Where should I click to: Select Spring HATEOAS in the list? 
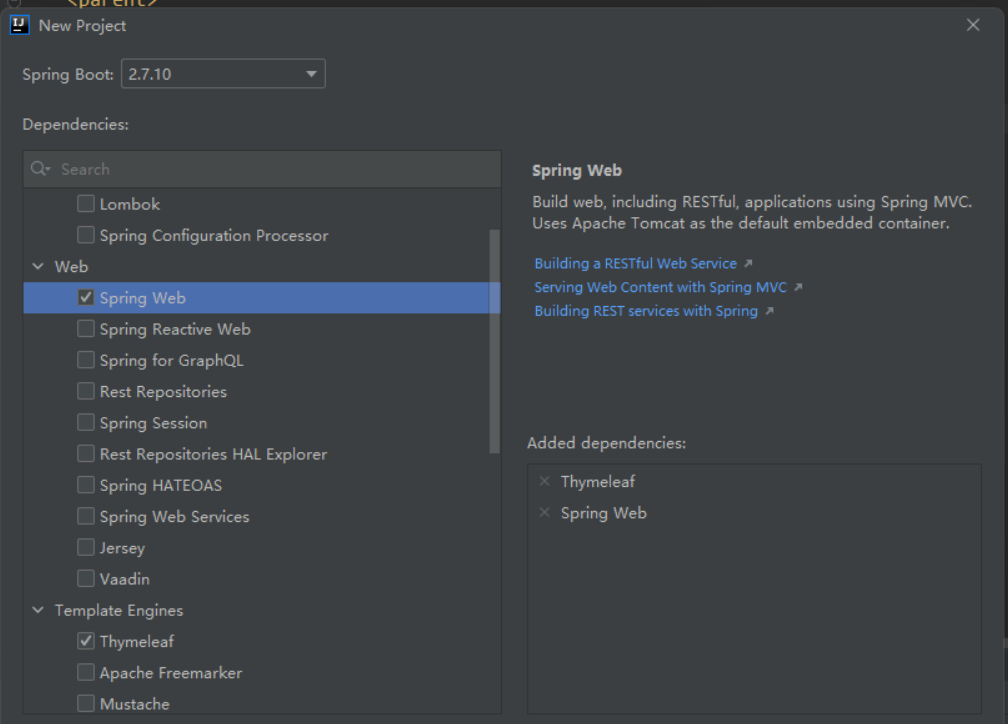pos(160,485)
